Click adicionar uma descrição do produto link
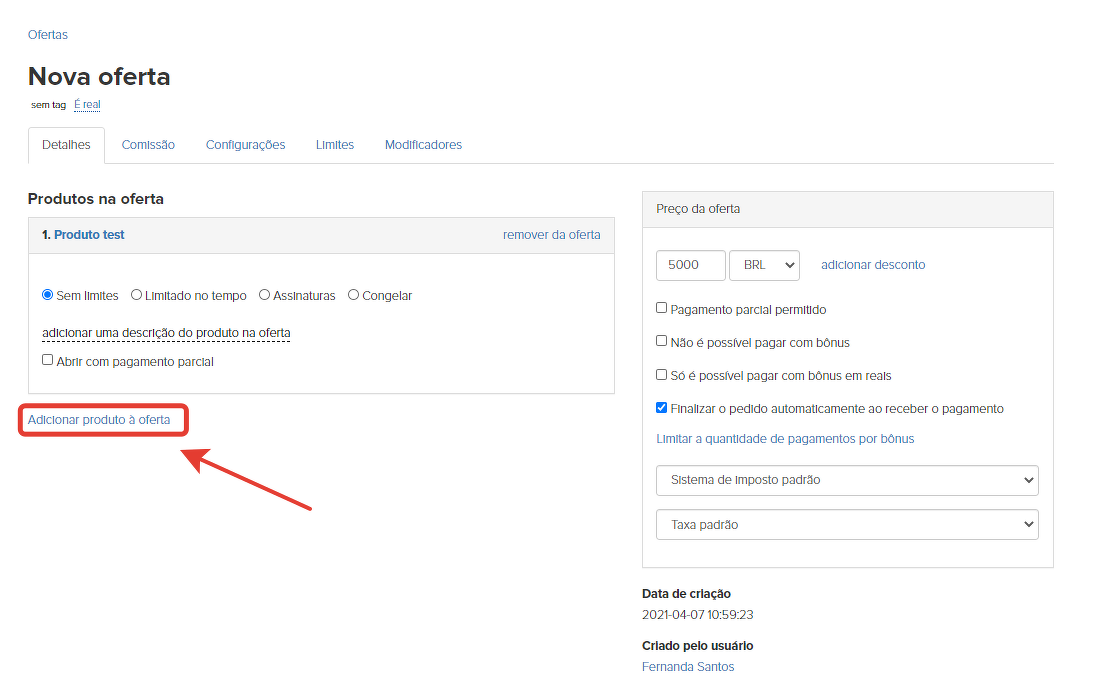The width and height of the screenshot is (1110, 688). click(166, 333)
